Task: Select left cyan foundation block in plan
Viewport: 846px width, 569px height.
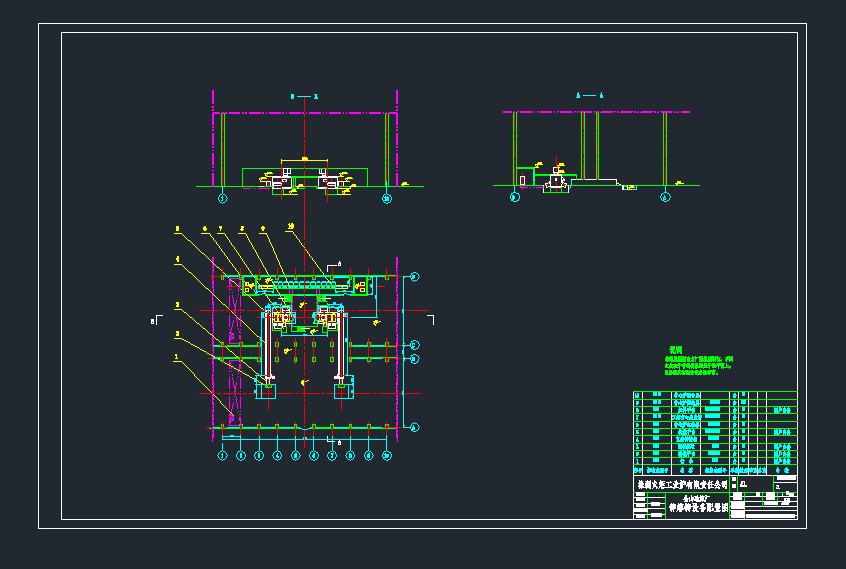Action: 266,391
